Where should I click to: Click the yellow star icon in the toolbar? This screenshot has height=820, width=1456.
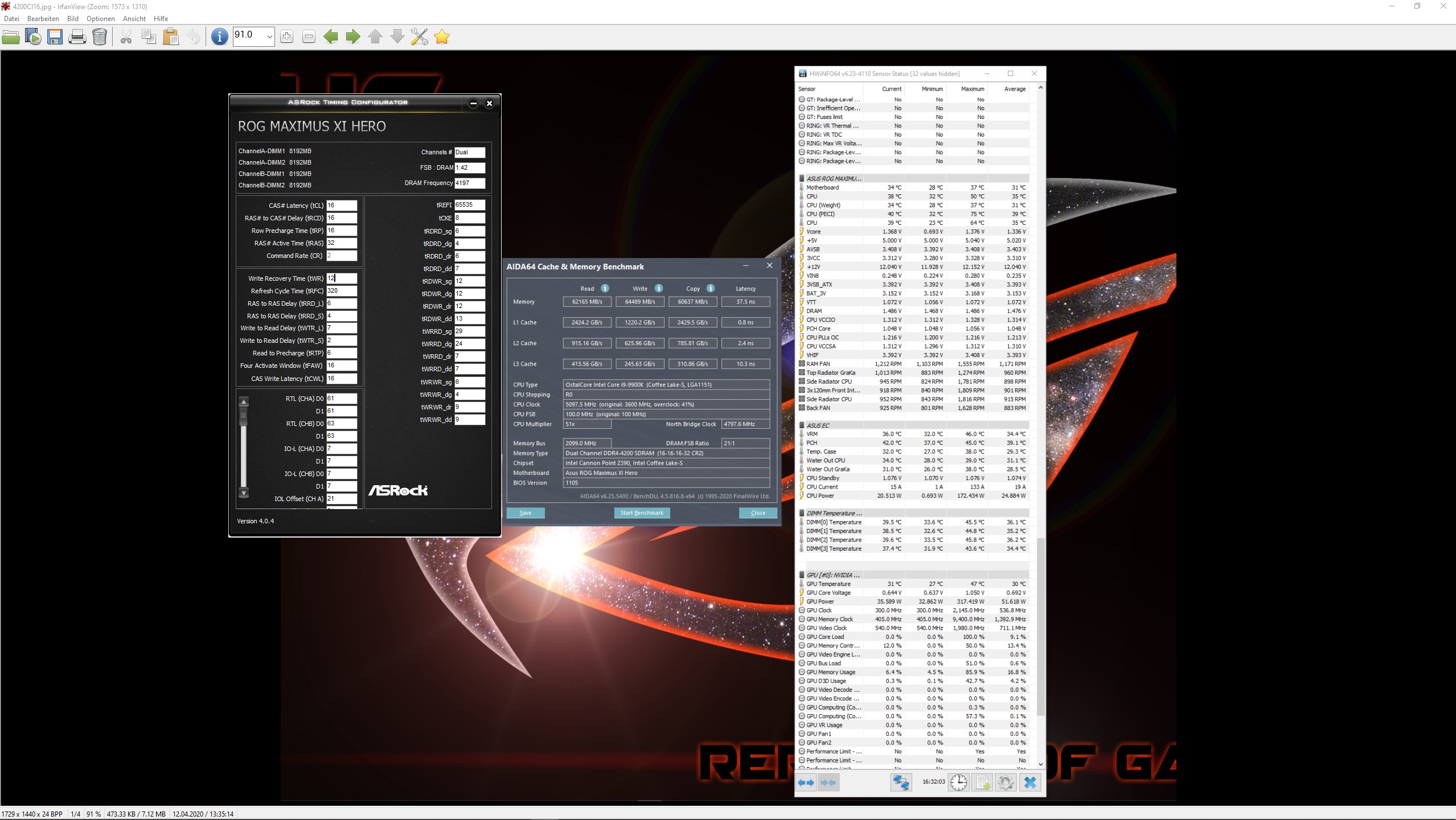coord(442,37)
